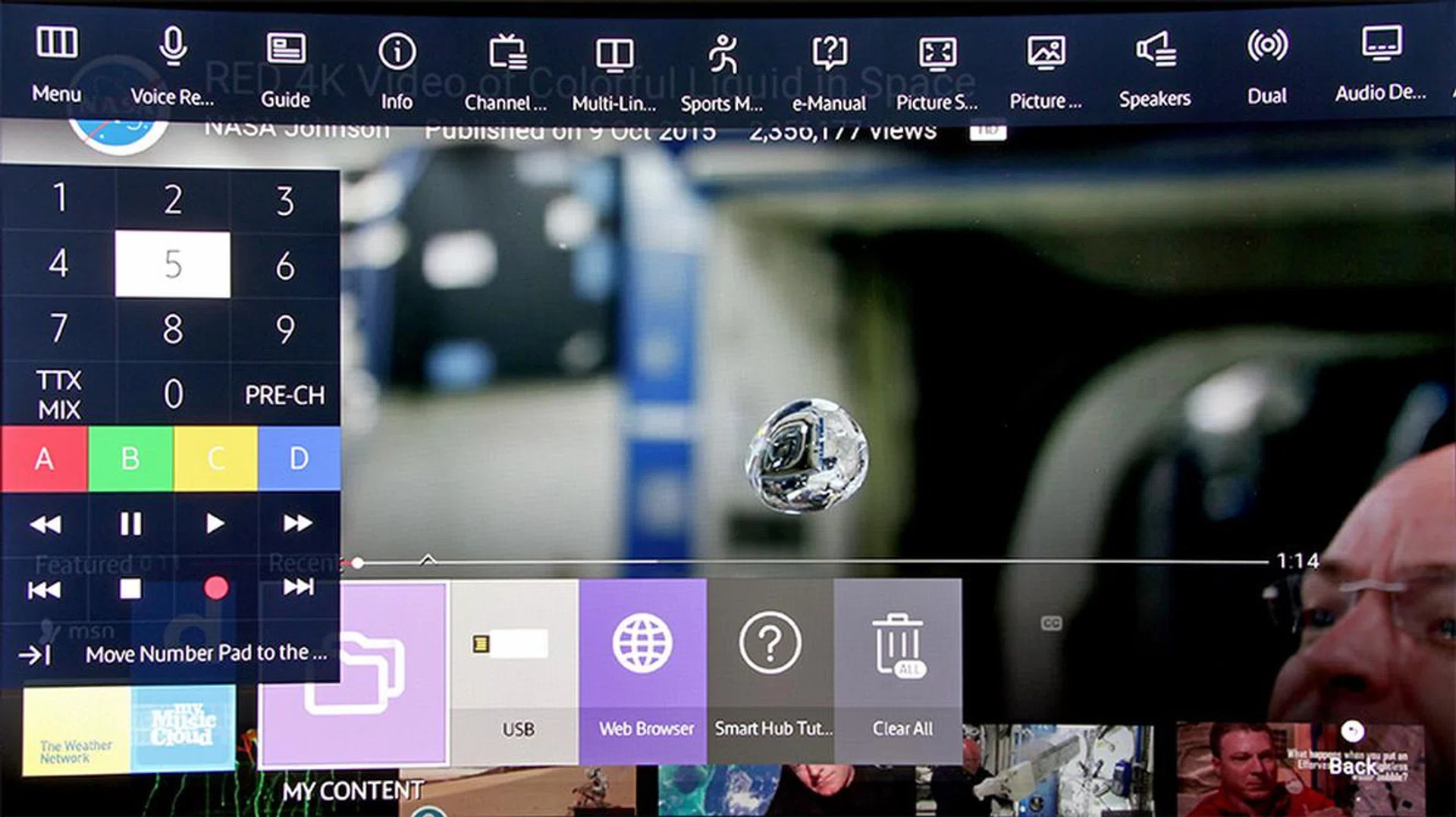This screenshot has height=817, width=1456.
Task: Open Sports Mode running figure icon
Action: tap(721, 55)
